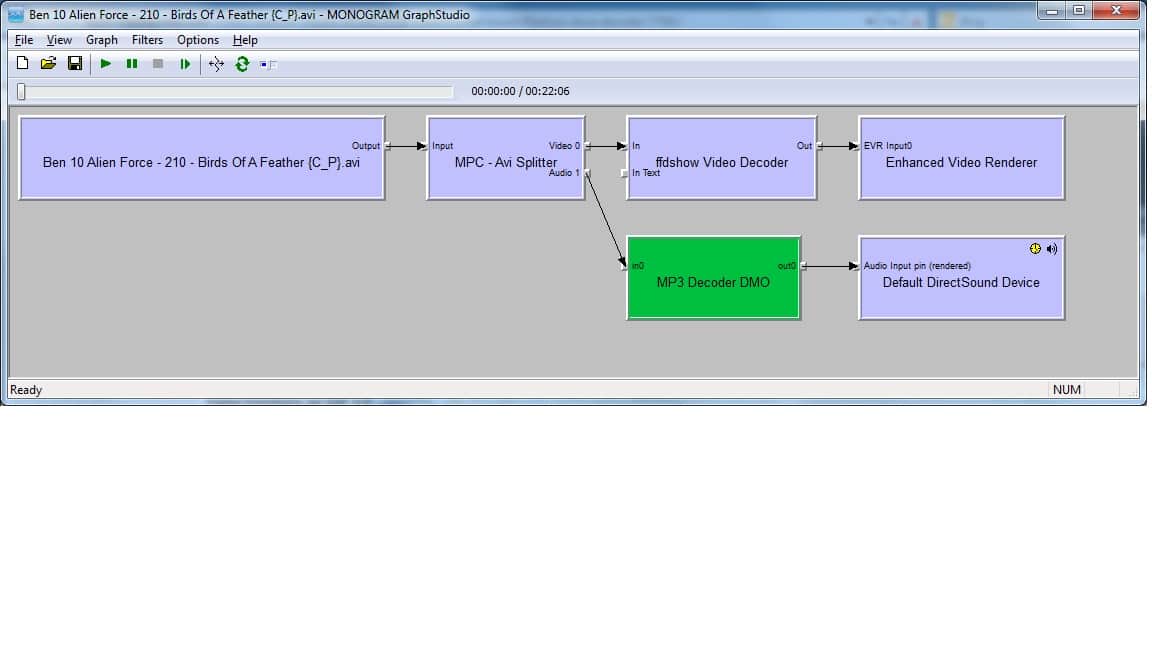
Task: Stop the graph with the stop icon
Action: click(x=158, y=64)
